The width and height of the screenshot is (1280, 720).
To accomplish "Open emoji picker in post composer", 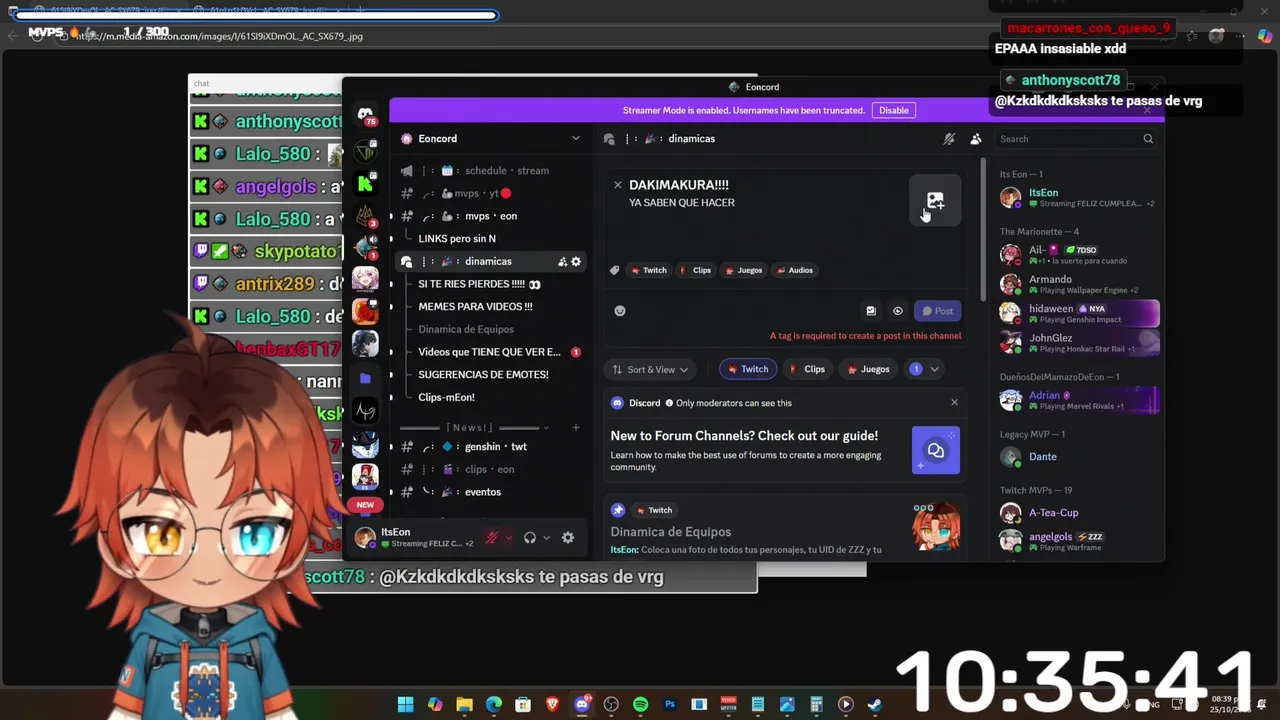I will click(620, 311).
